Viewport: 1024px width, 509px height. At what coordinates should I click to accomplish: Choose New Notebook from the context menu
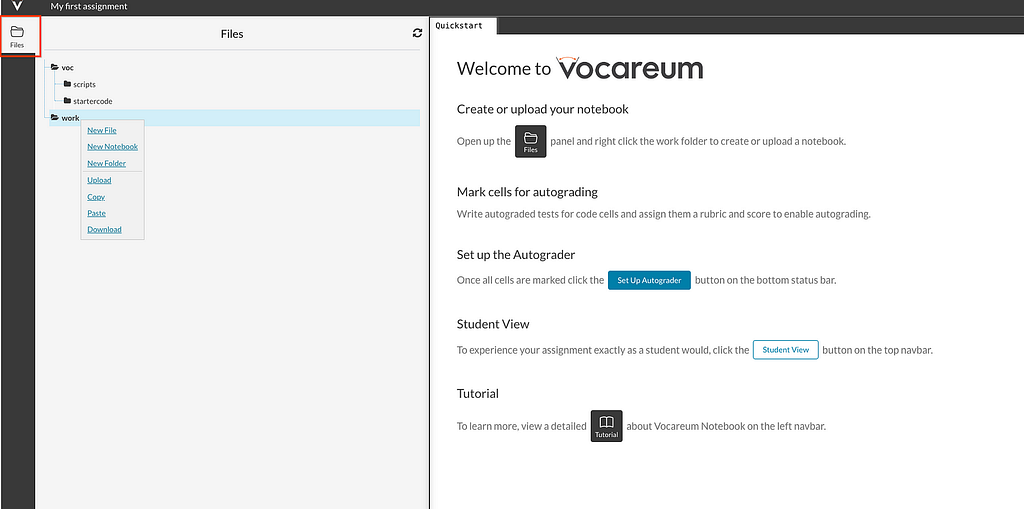click(x=112, y=147)
